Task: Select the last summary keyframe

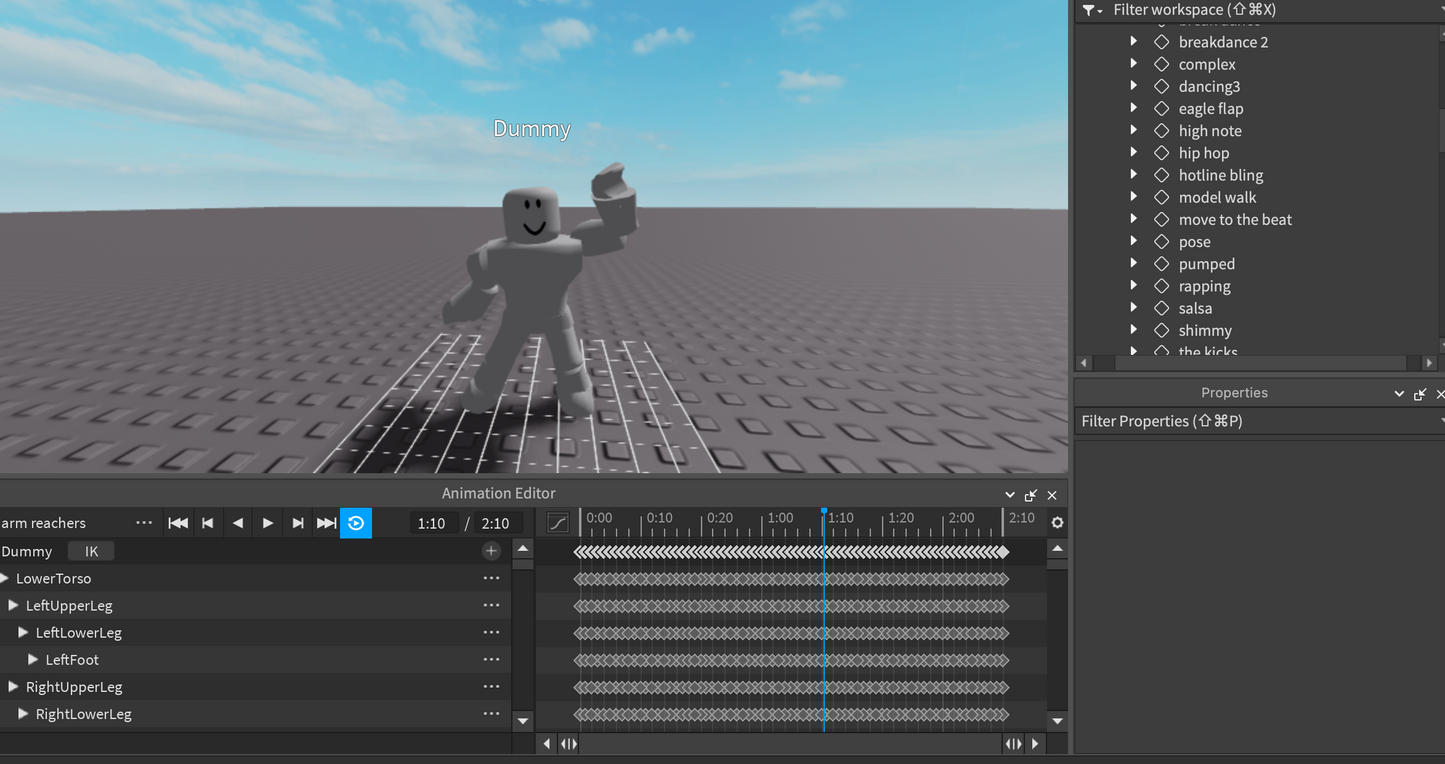Action: pyautogui.click(x=1003, y=552)
